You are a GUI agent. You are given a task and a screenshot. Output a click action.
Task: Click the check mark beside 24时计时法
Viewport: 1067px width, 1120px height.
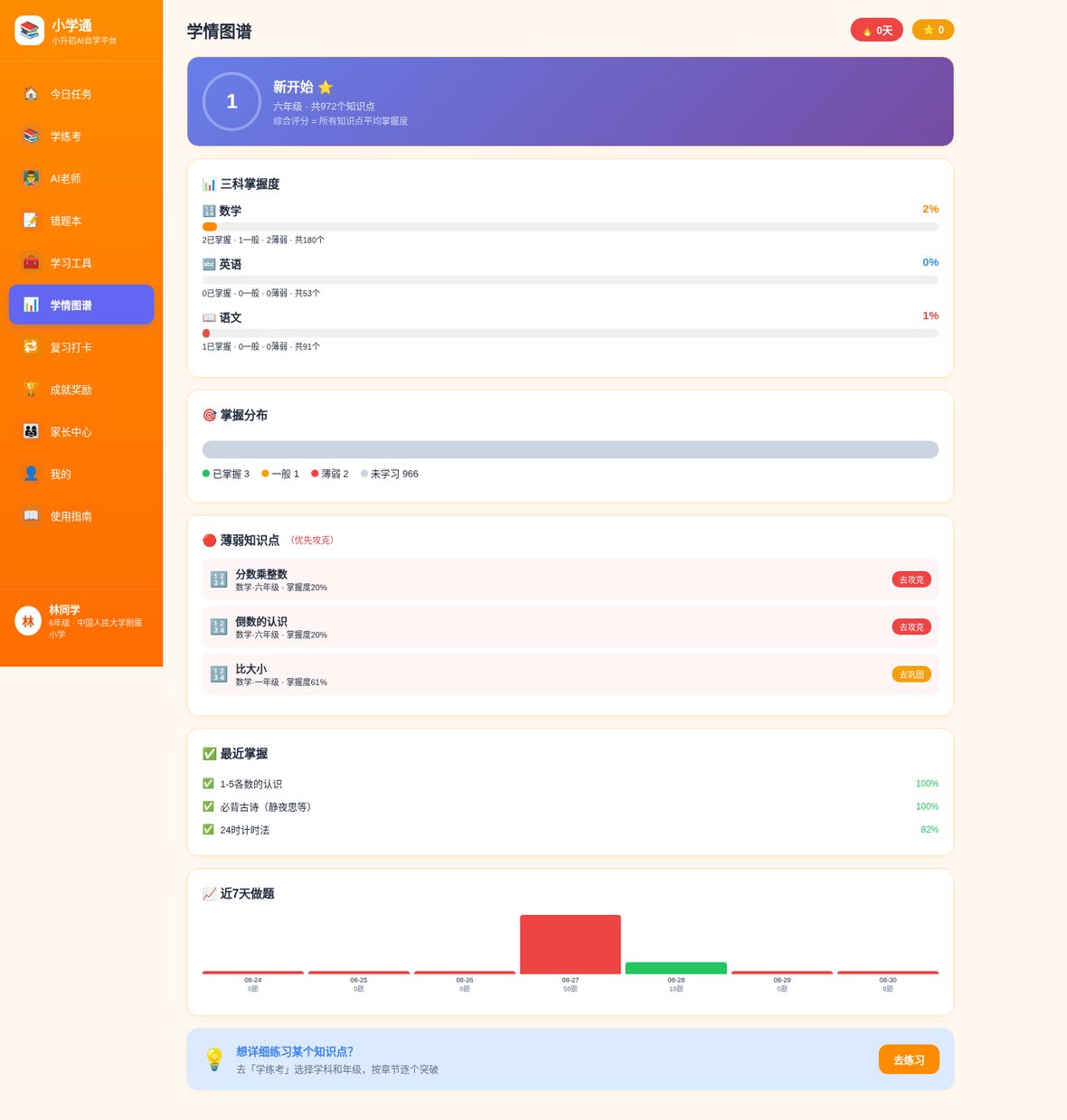tap(208, 829)
